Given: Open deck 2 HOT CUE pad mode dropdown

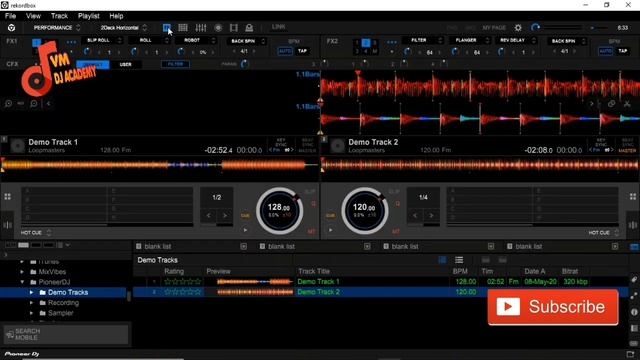Looking at the screenshot, I should coord(604,233).
